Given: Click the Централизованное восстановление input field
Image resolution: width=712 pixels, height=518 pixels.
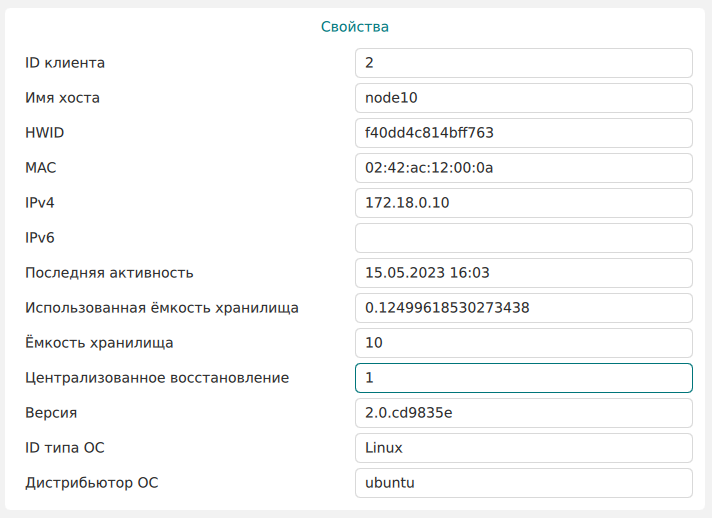Looking at the screenshot, I should (523, 378).
